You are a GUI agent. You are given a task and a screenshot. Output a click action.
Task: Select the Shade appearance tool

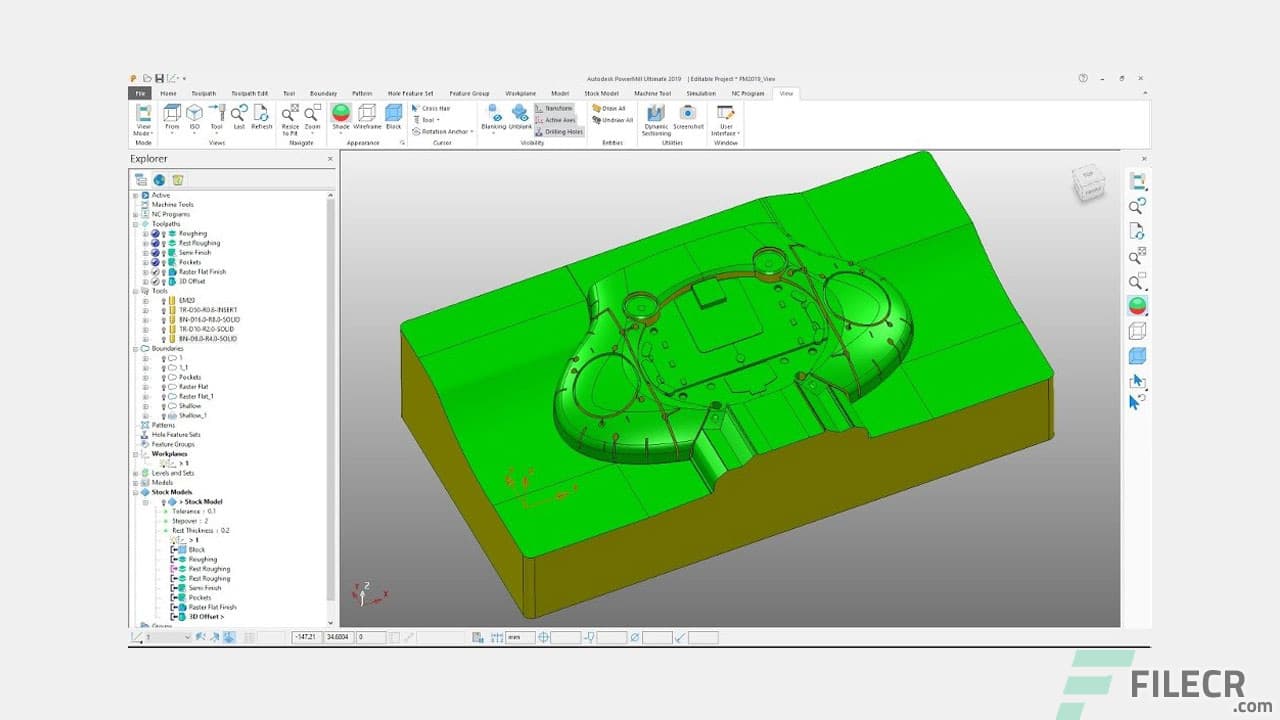click(x=340, y=114)
